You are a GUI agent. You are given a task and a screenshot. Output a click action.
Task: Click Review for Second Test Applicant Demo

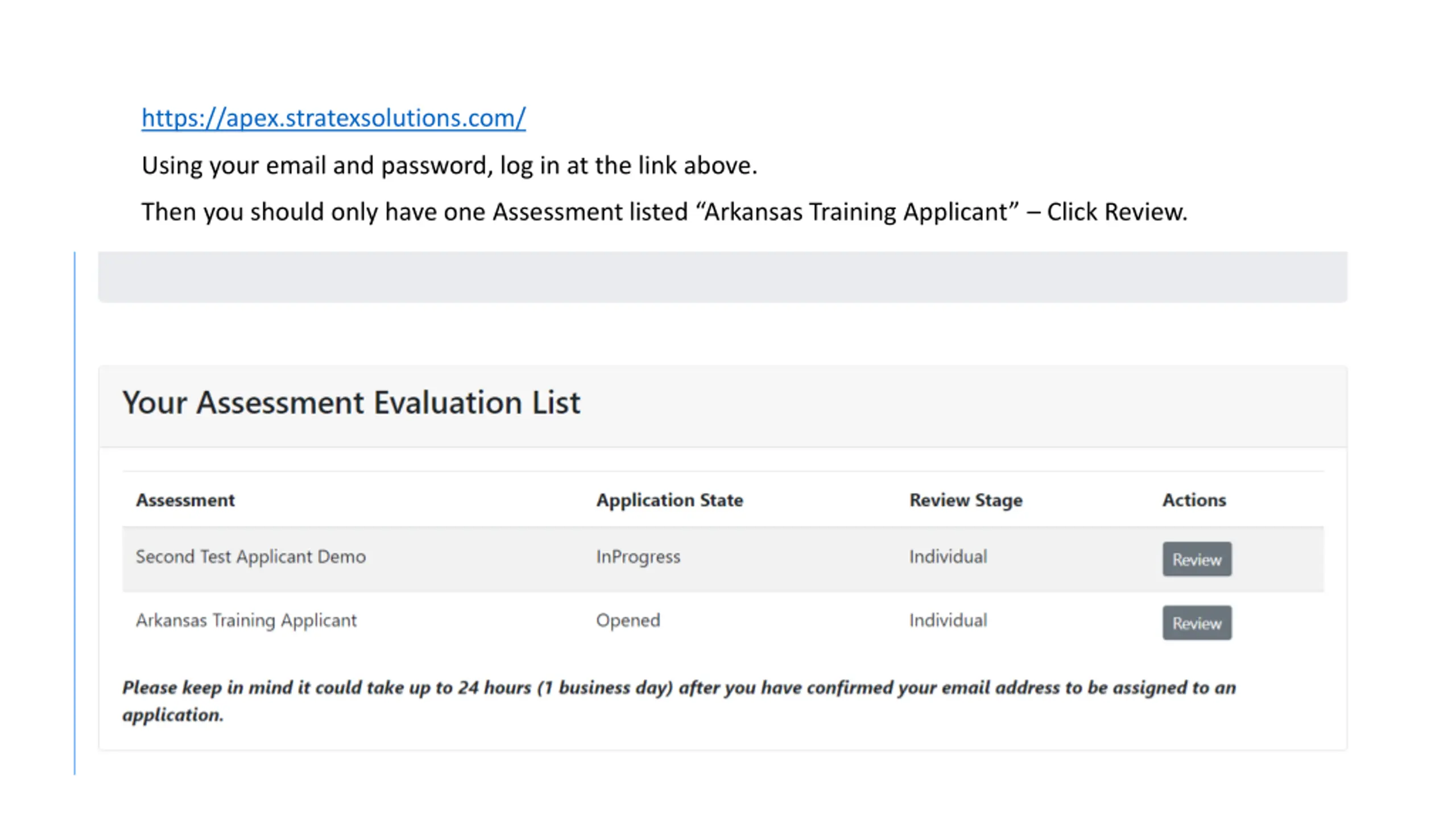[x=1196, y=559]
